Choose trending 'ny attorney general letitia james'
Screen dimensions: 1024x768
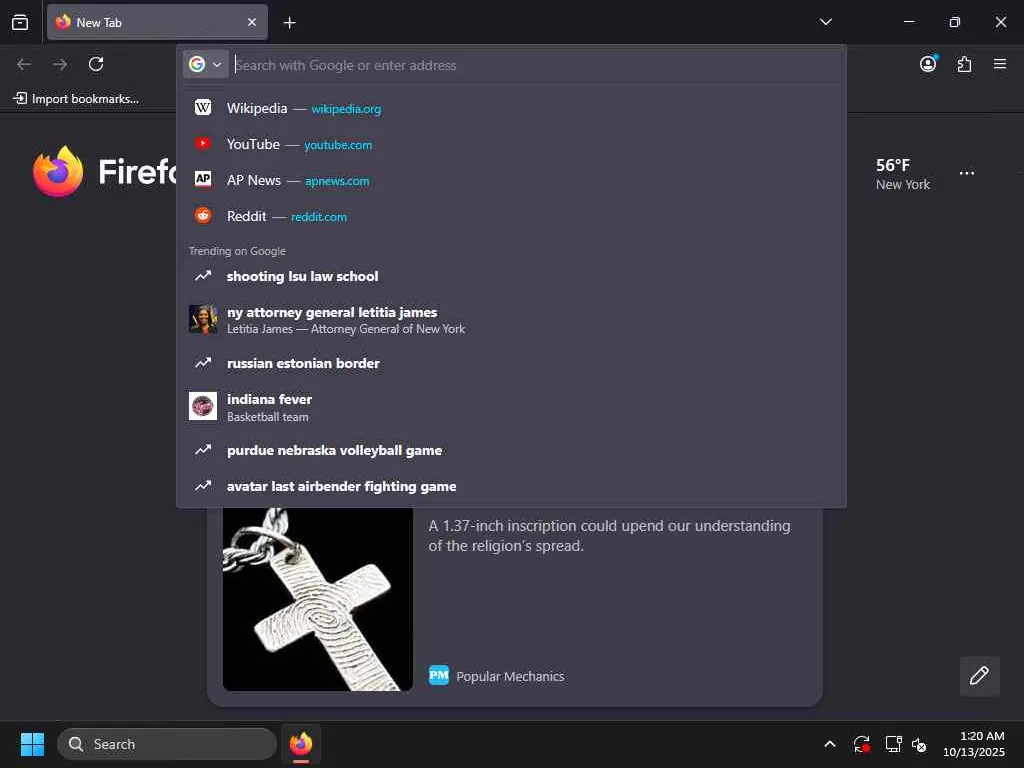pyautogui.click(x=511, y=320)
